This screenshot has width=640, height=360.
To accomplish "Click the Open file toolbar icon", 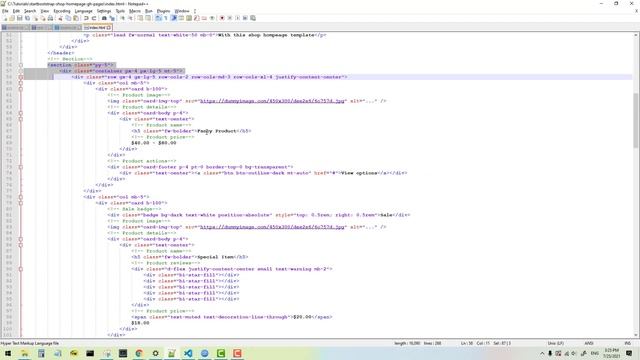I will [x=12, y=18].
